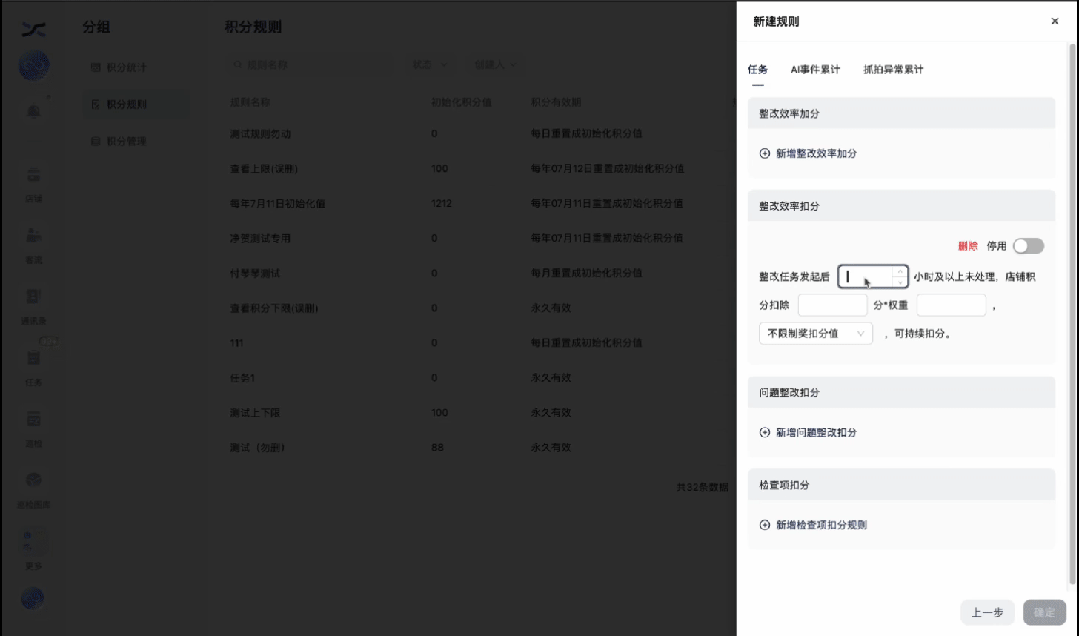This screenshot has width=1079, height=636.
Task: Open the 不限制奖扣分值 dropdown
Action: point(815,333)
